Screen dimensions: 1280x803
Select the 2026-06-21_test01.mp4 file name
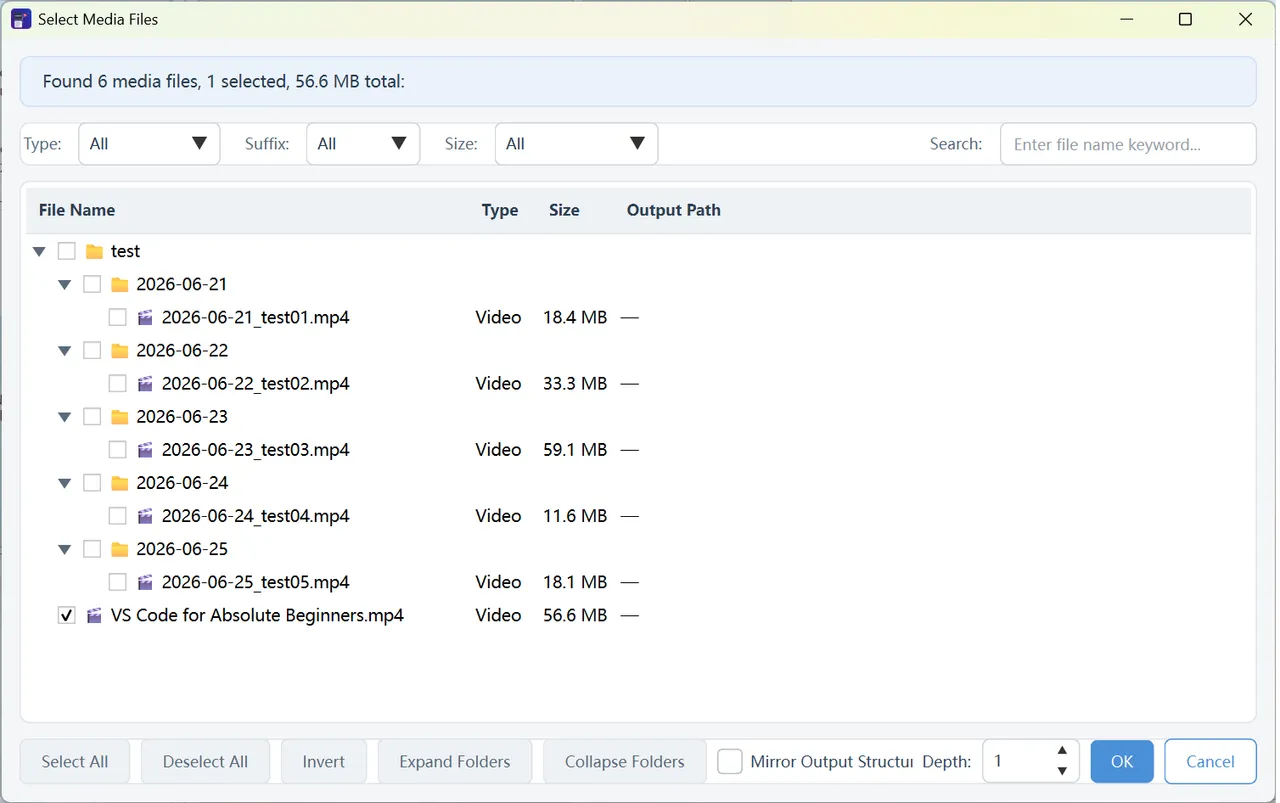point(256,318)
